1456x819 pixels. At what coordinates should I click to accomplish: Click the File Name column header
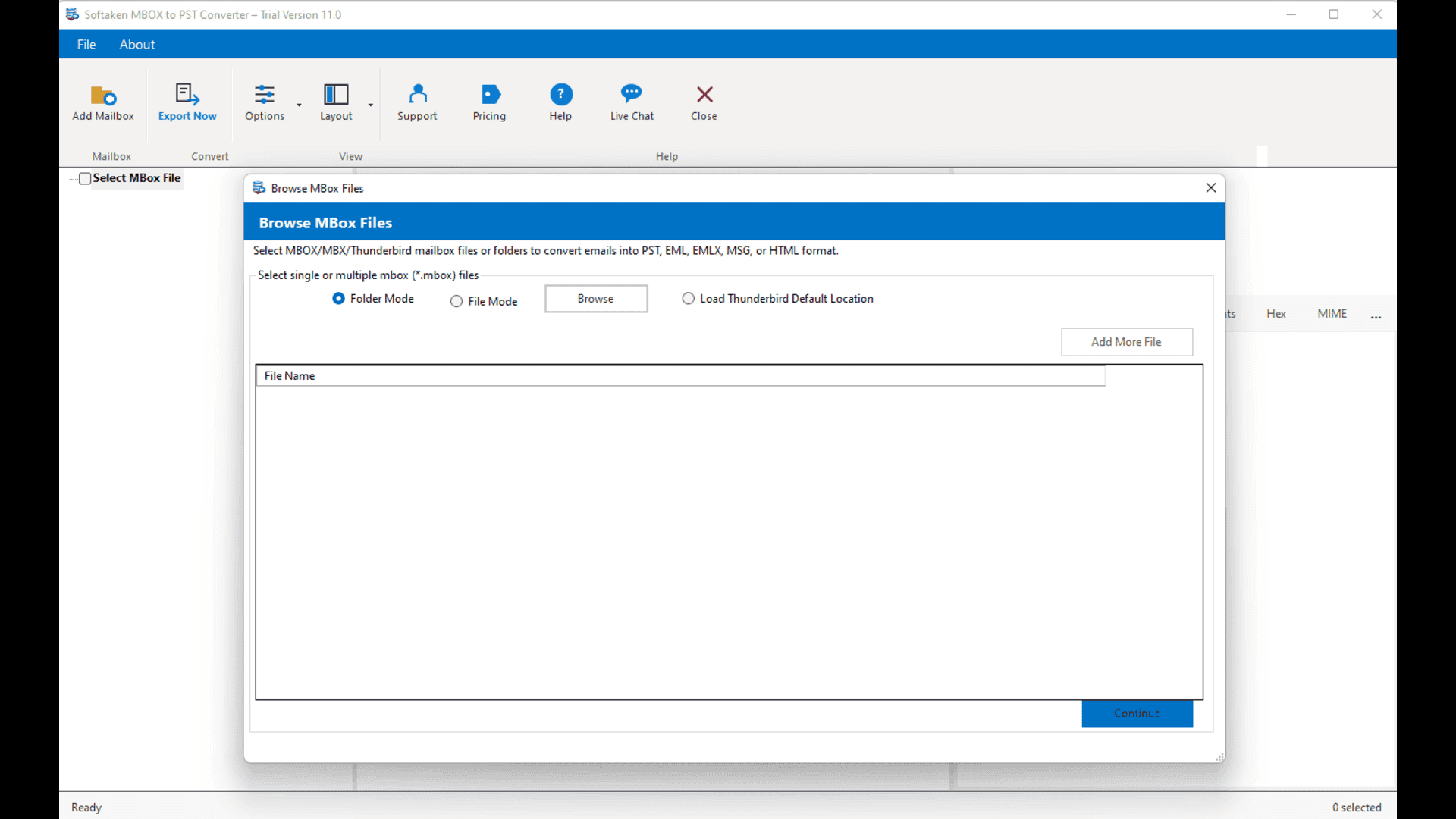point(680,376)
